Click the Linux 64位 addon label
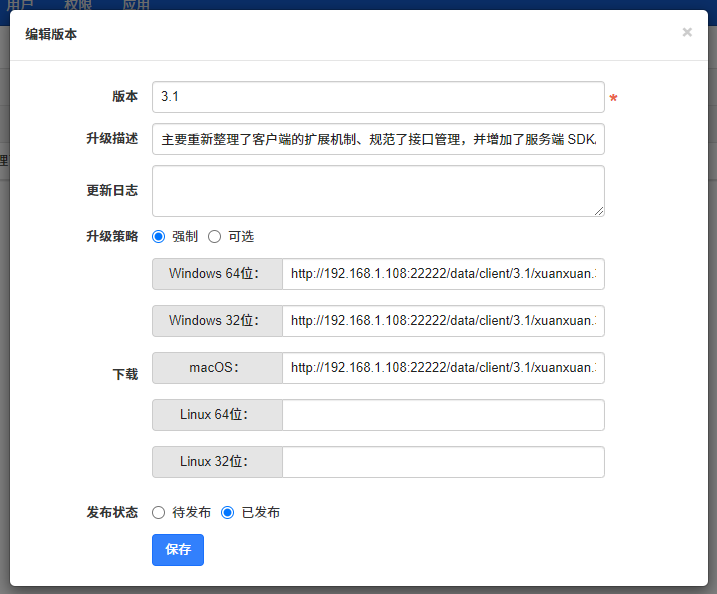 (217, 415)
